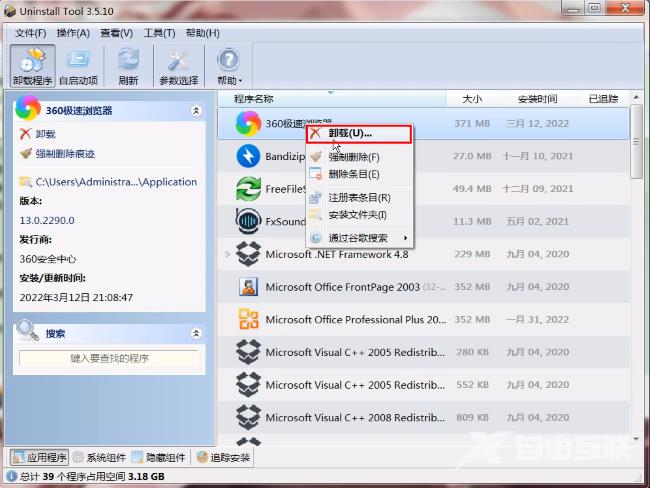Image resolution: width=650 pixels, height=488 pixels.
Task: Click the 键入要查找的程序 search field
Action: click(x=108, y=357)
